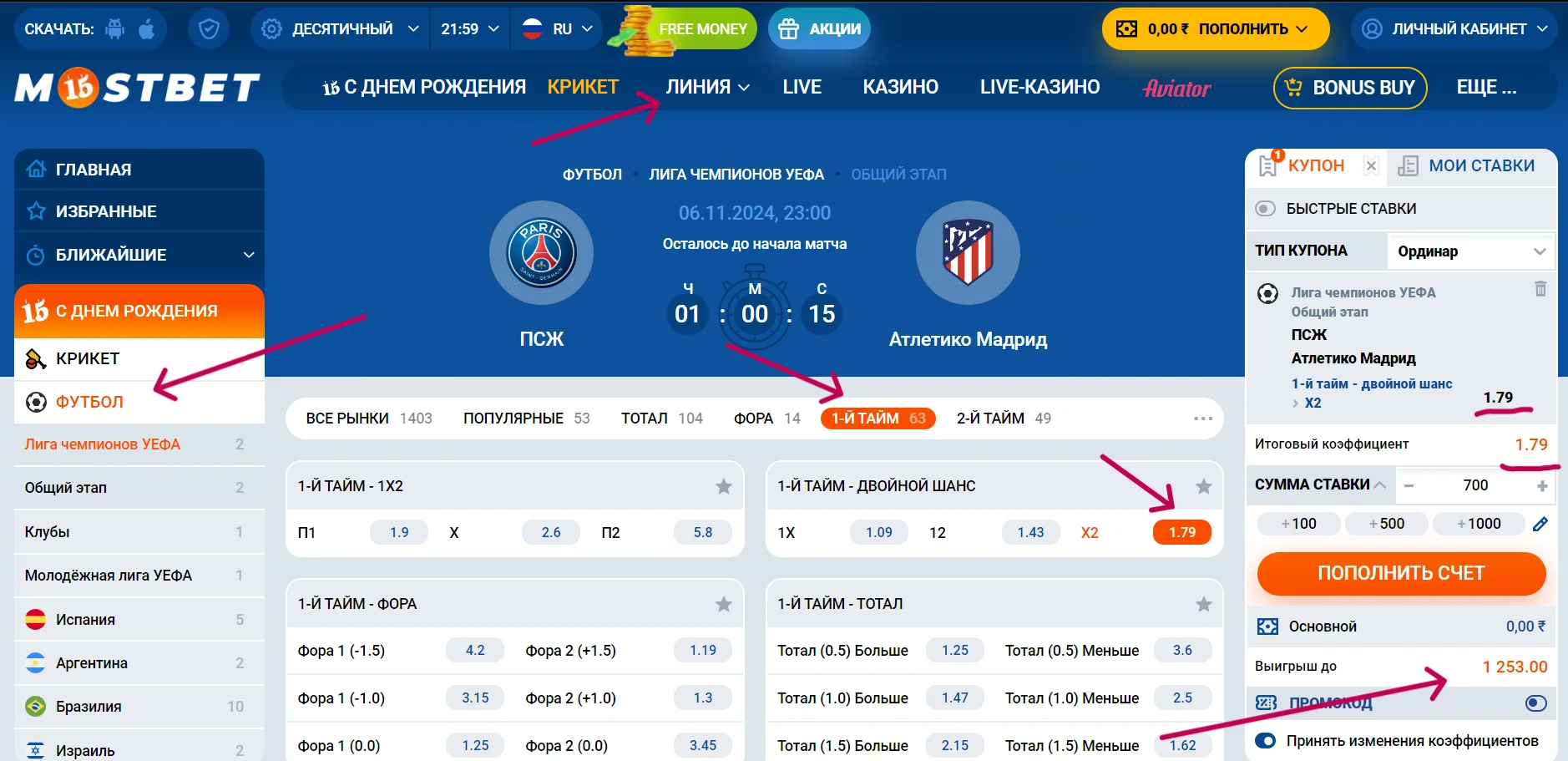Download the iOS app via the Apple icon
This screenshot has height=761, width=1568.
coord(146,29)
